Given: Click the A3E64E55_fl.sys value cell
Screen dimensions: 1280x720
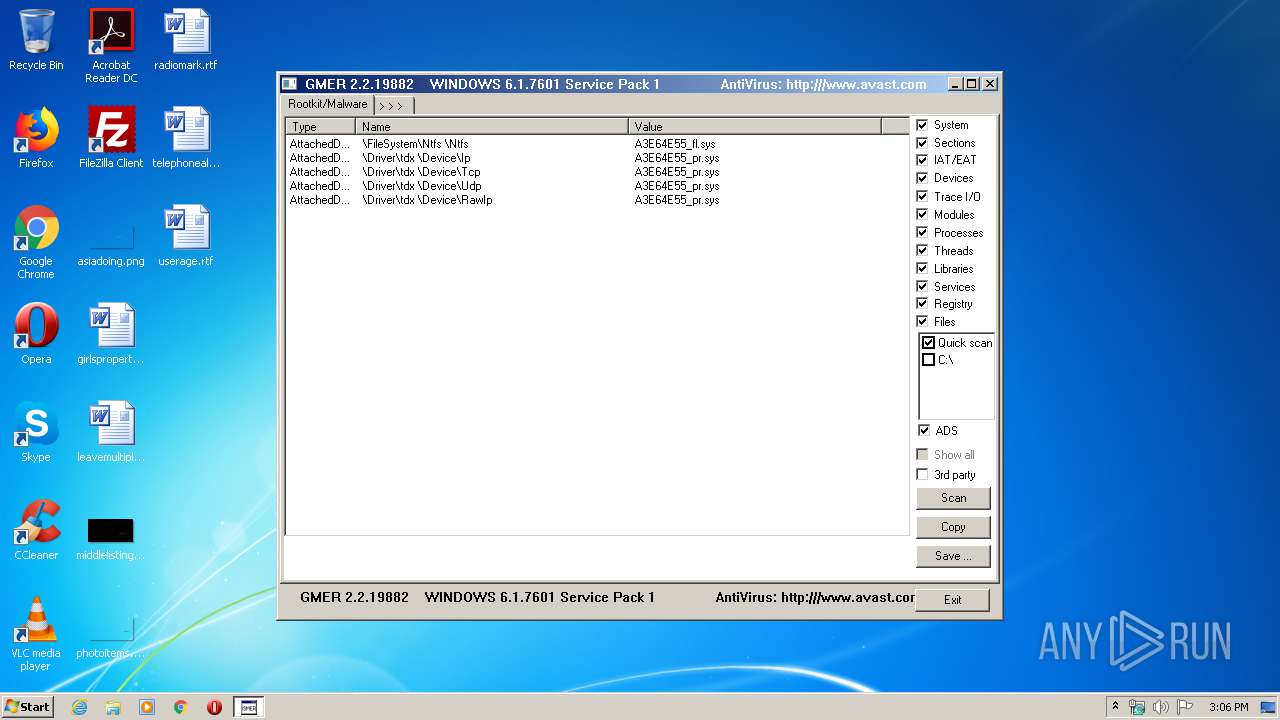Looking at the screenshot, I should click(675, 144).
